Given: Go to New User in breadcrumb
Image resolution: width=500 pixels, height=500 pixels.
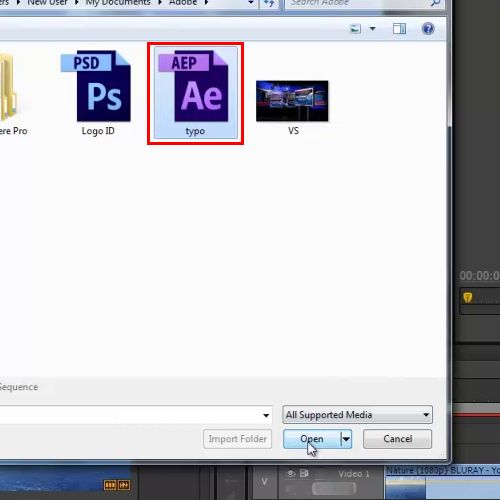Looking at the screenshot, I should coord(47,3).
